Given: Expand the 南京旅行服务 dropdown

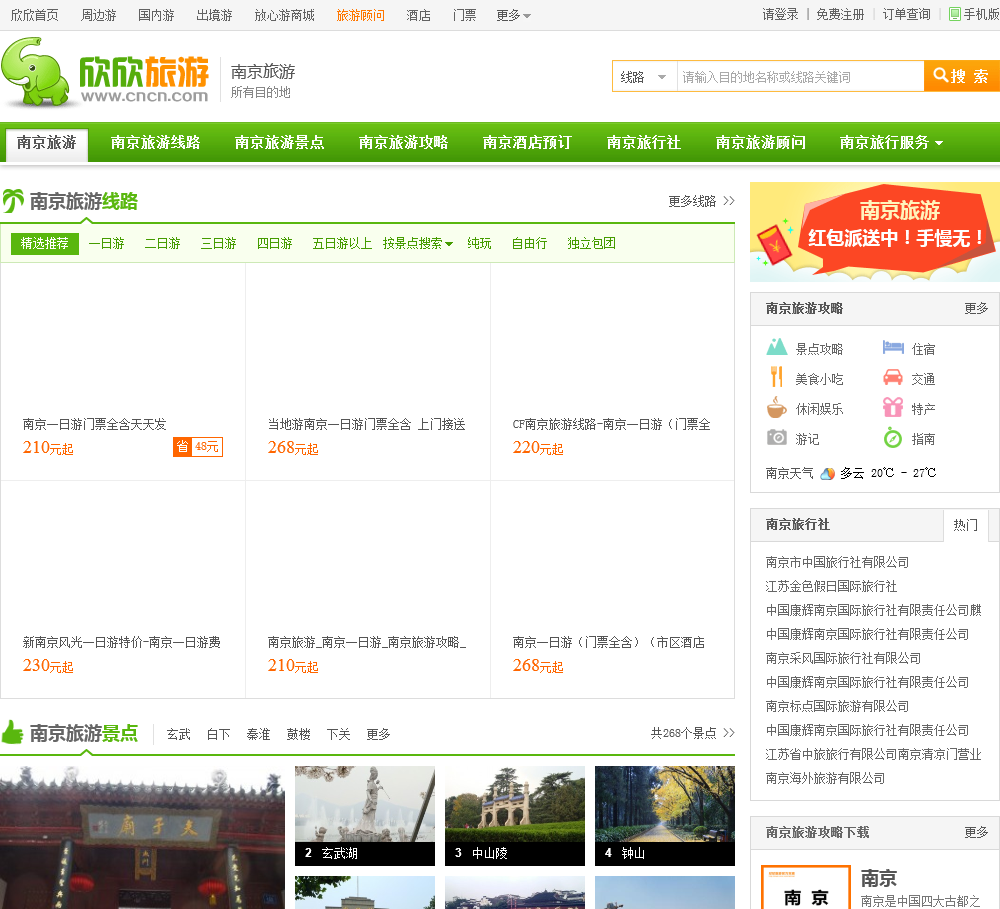Looking at the screenshot, I should click(x=891, y=142).
